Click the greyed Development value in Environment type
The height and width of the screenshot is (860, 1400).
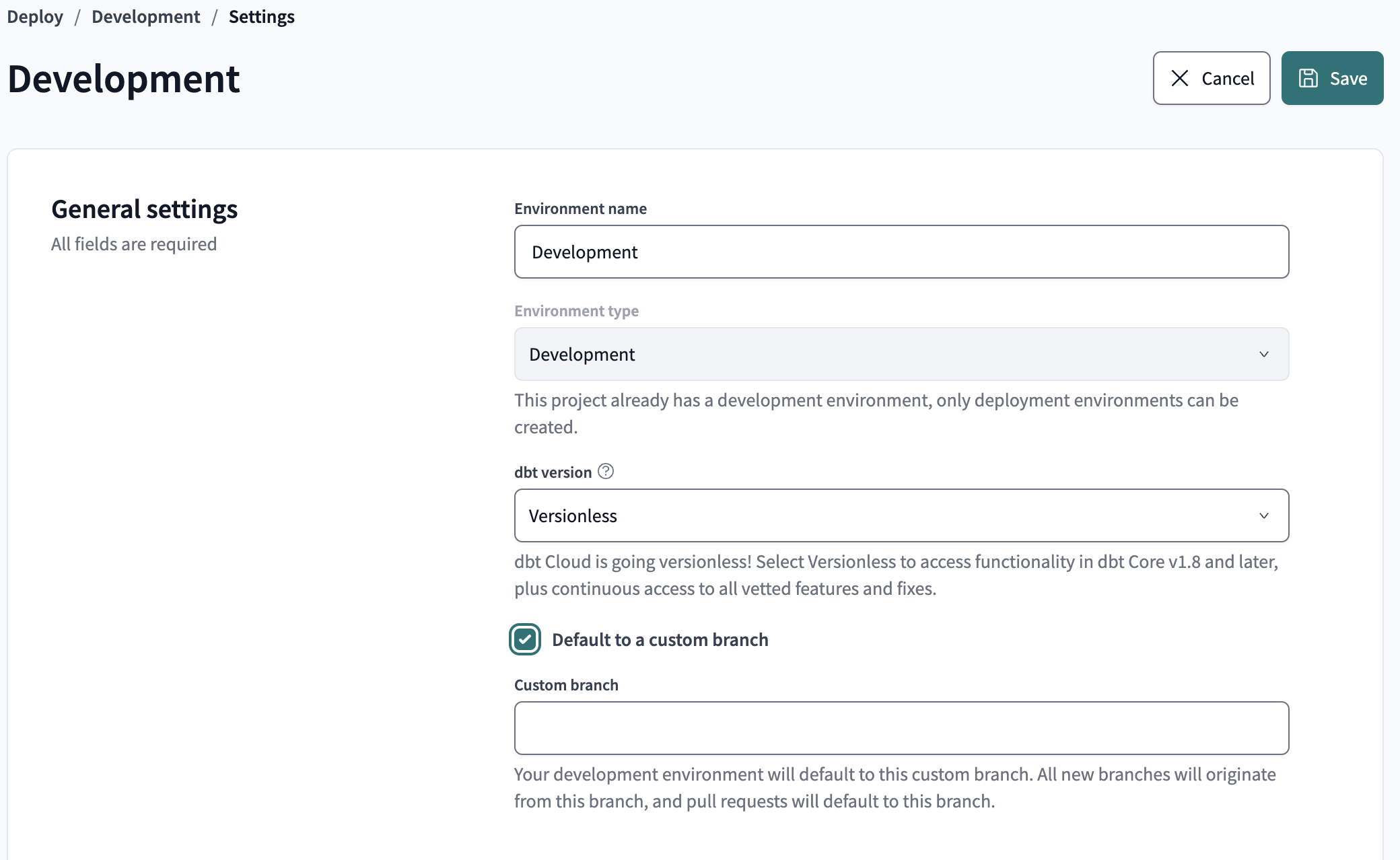[581, 354]
